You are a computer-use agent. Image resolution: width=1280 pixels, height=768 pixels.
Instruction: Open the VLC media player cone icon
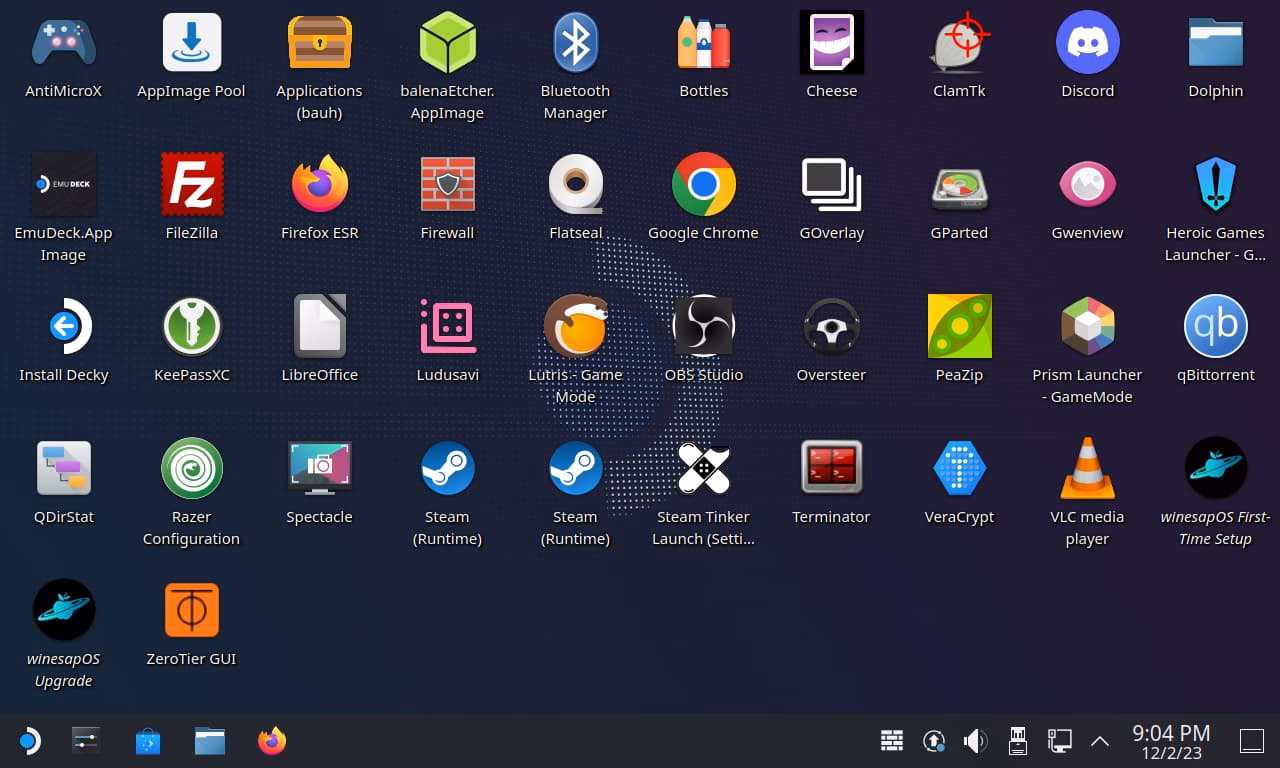(x=1087, y=468)
